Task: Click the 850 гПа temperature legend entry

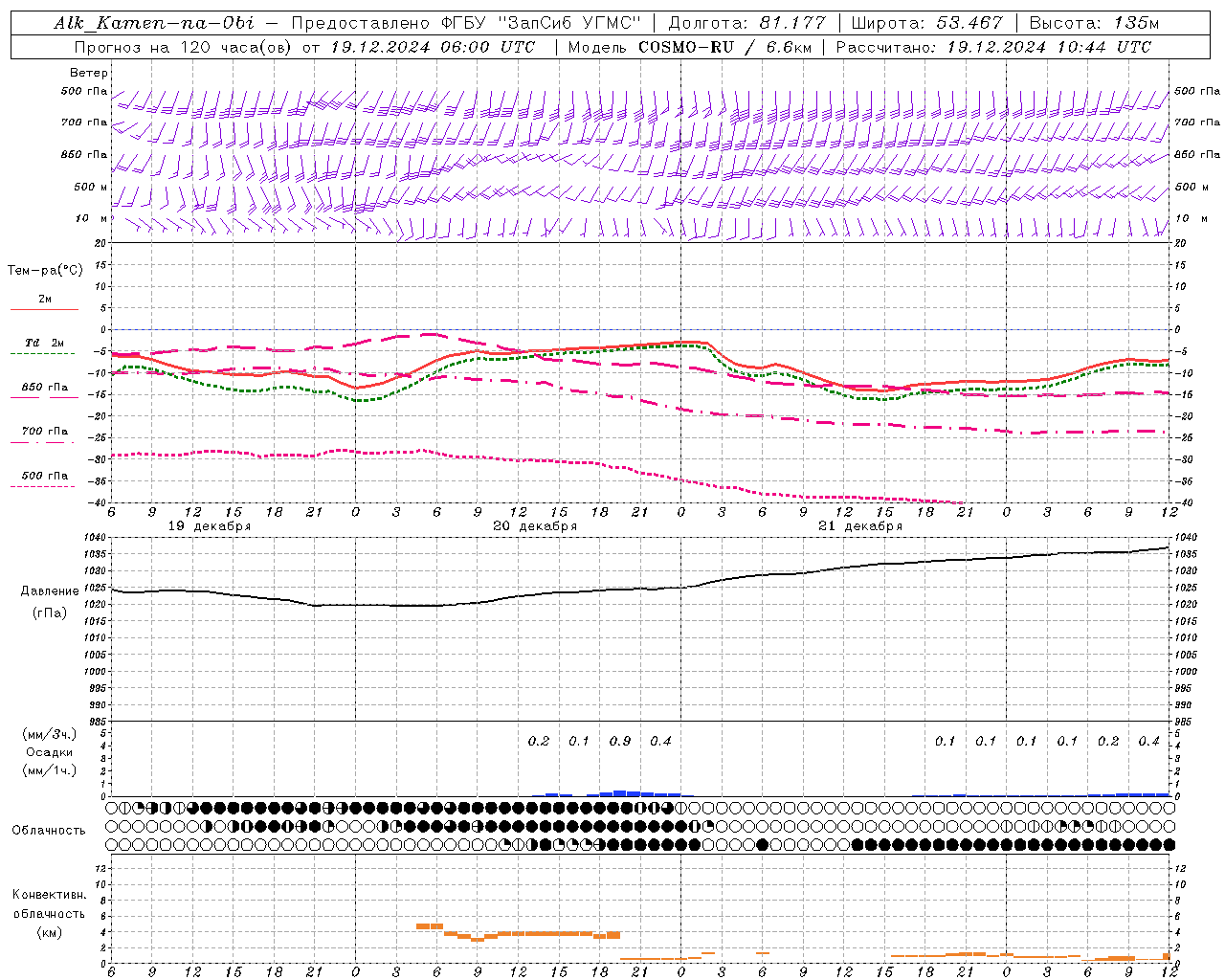Action: point(44,388)
